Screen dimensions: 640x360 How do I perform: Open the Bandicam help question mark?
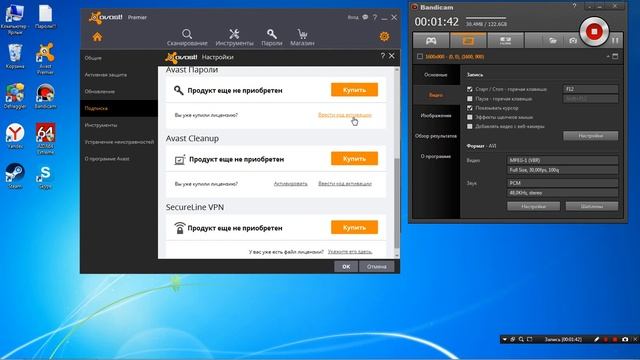(574, 6)
